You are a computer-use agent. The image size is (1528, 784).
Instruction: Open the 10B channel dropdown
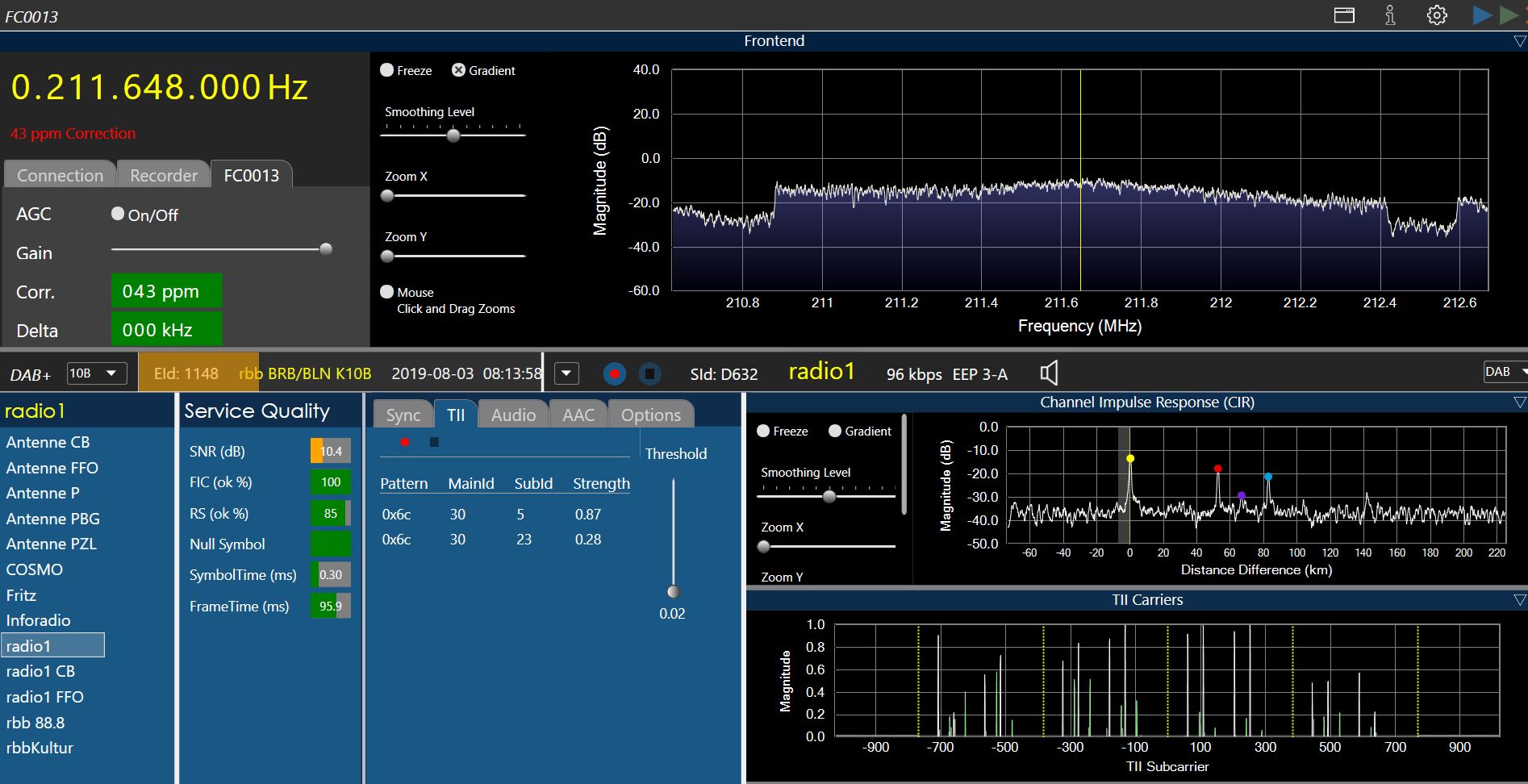(94, 373)
